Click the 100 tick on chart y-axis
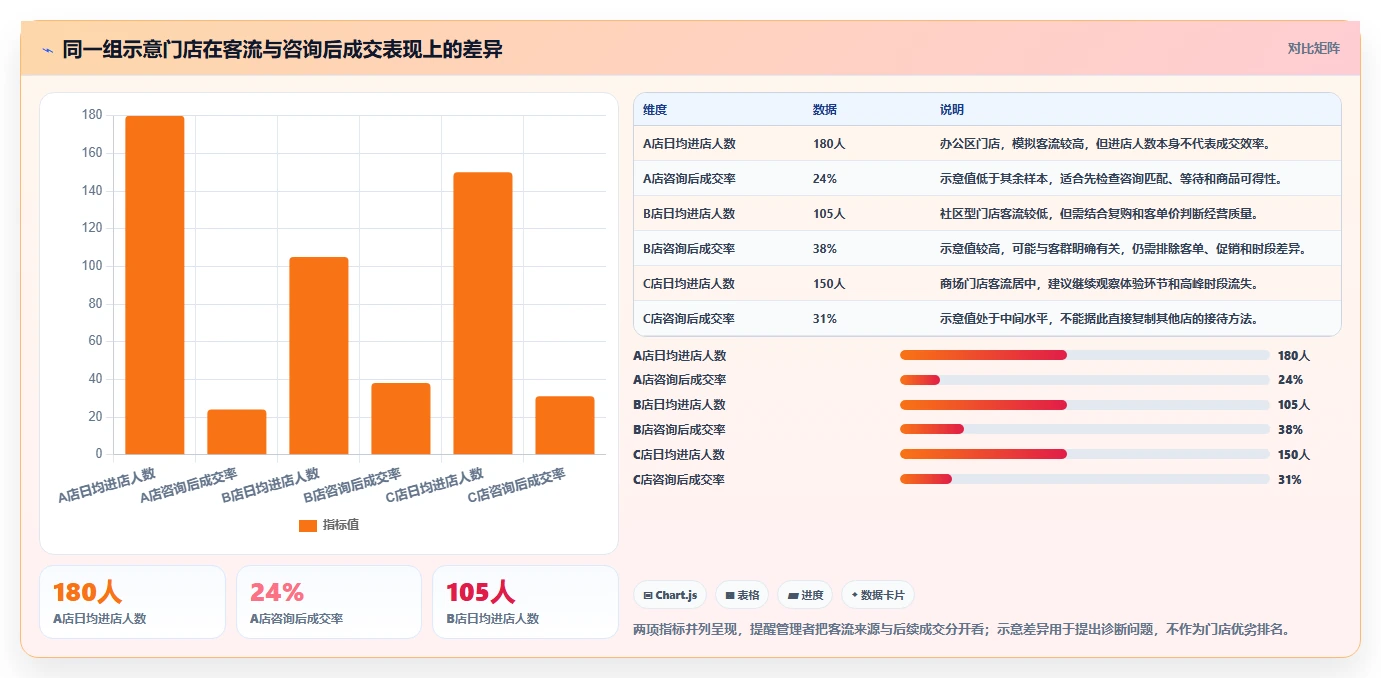Screen dimensions: 1381x678 [92, 266]
